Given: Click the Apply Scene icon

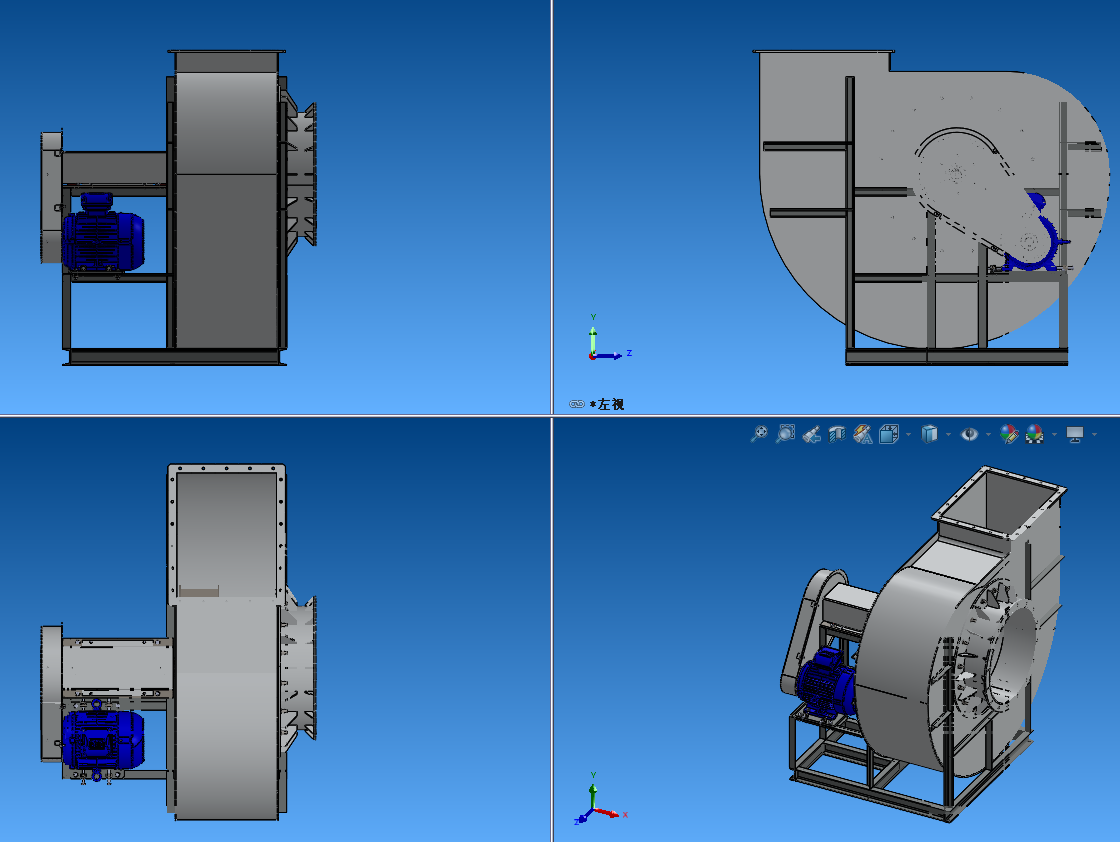Looking at the screenshot, I should pos(1034,434).
